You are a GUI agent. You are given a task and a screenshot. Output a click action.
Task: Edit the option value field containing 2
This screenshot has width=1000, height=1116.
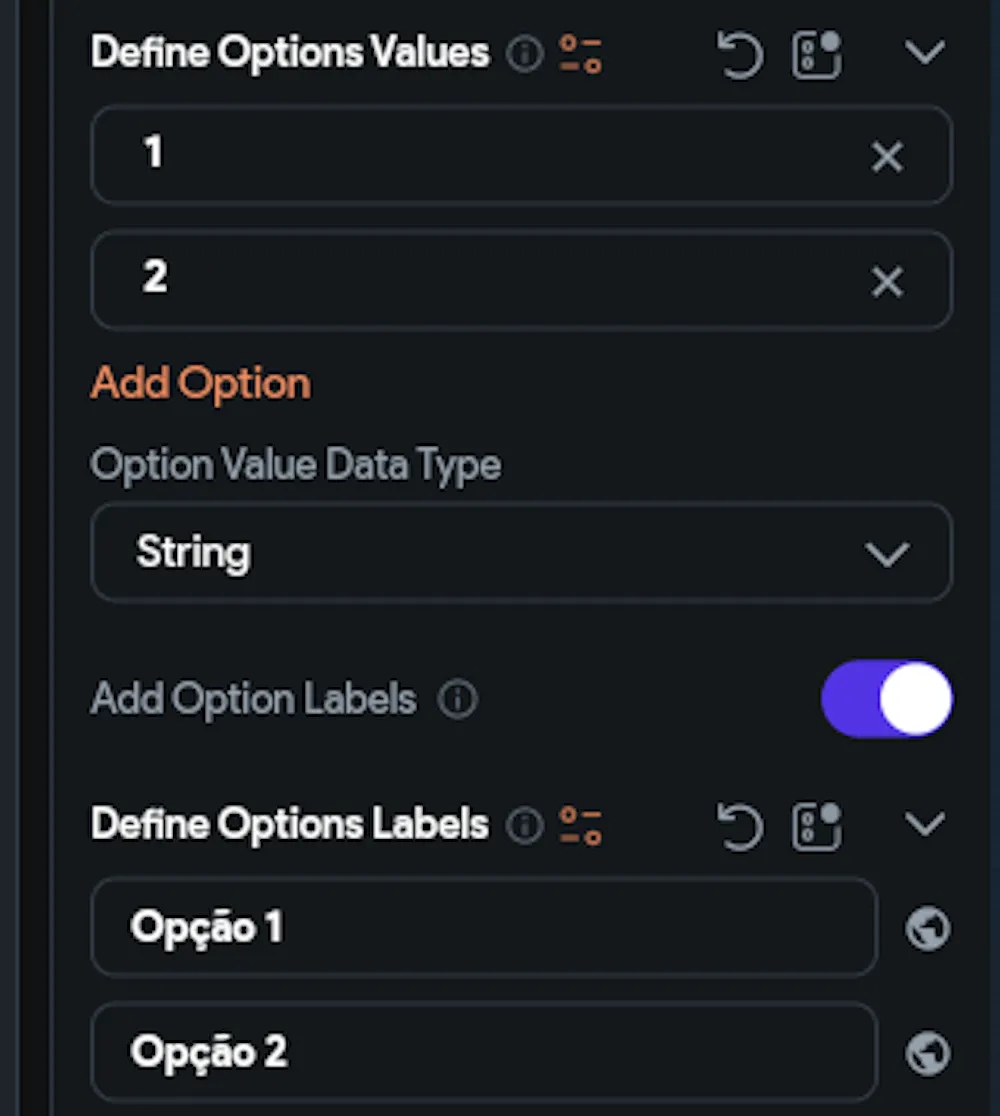pos(522,280)
